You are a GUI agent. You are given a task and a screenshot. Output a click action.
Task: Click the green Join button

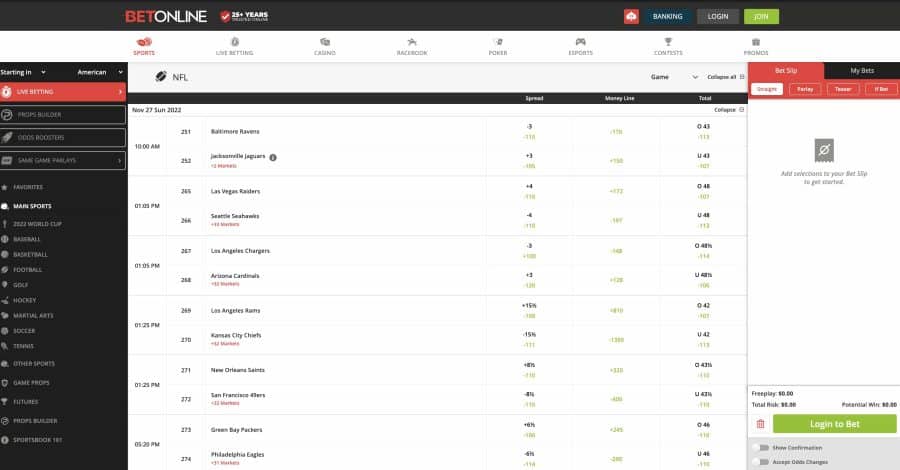pos(761,17)
